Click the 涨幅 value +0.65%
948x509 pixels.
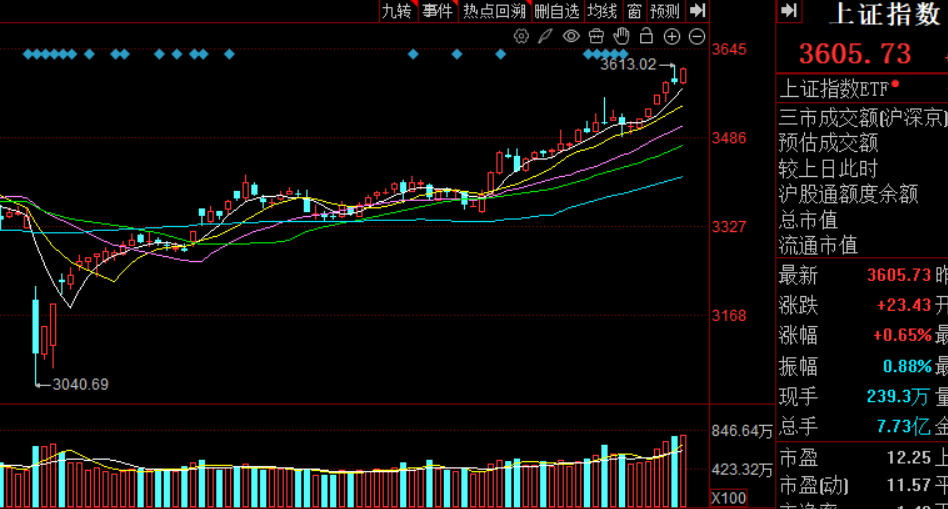(x=902, y=335)
